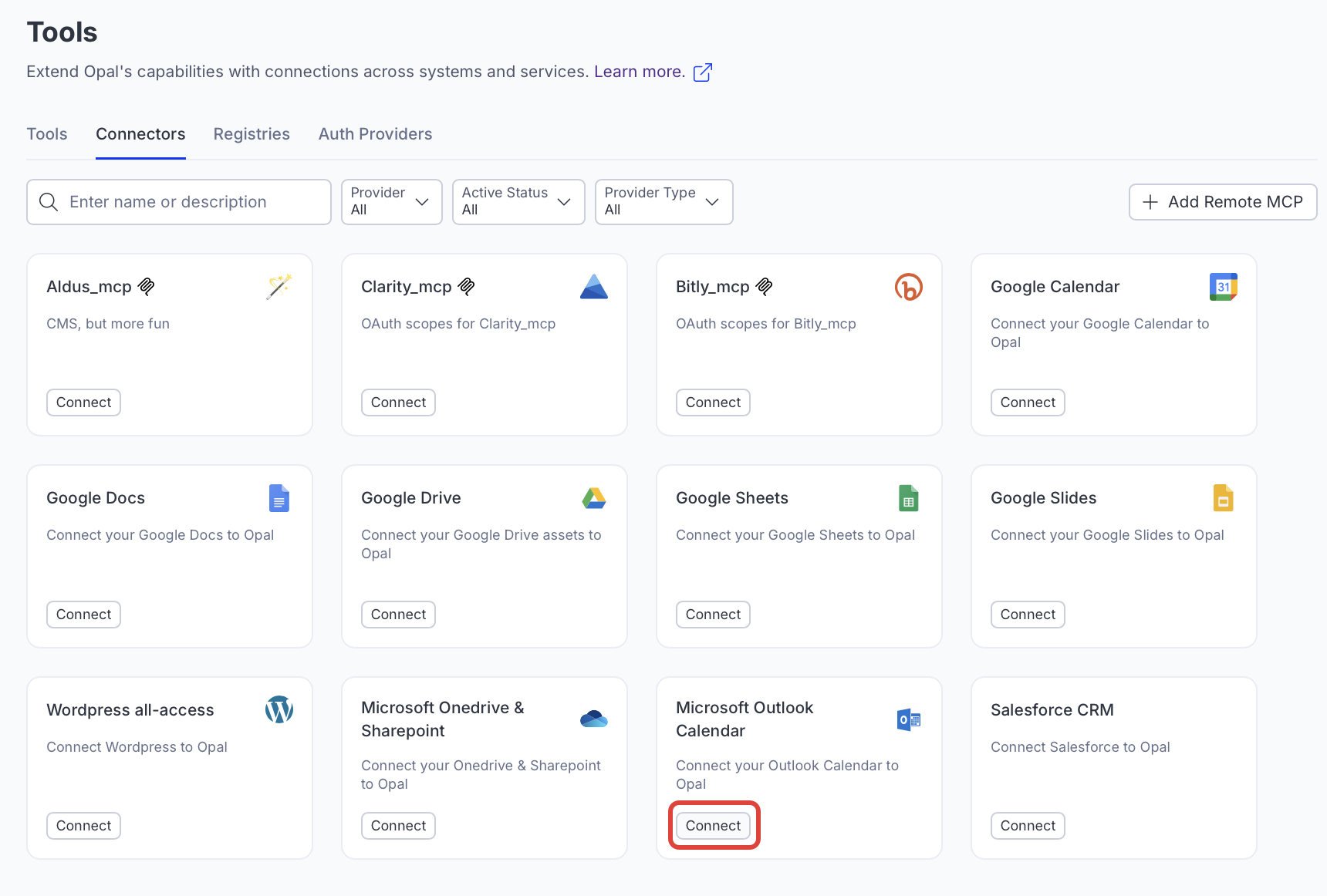This screenshot has width=1327, height=896.
Task: Click the Aldus_mcp magic wand icon
Action: (x=279, y=287)
